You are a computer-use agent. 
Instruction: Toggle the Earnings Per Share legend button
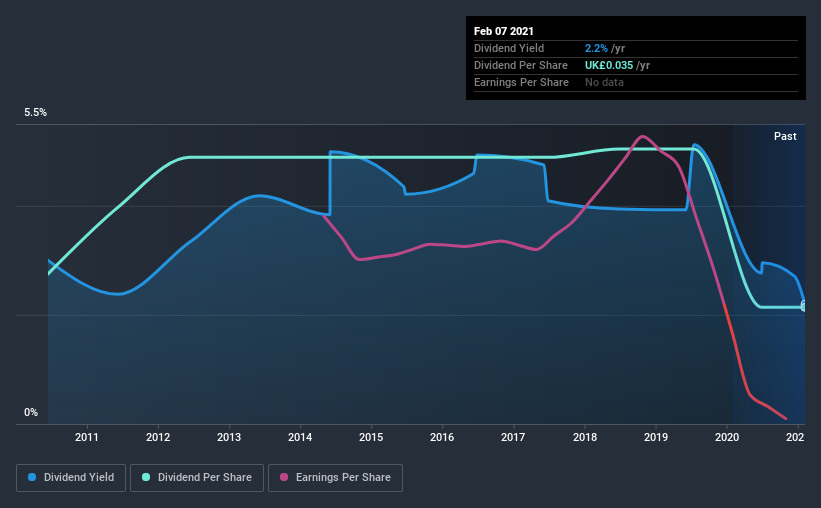tap(335, 478)
